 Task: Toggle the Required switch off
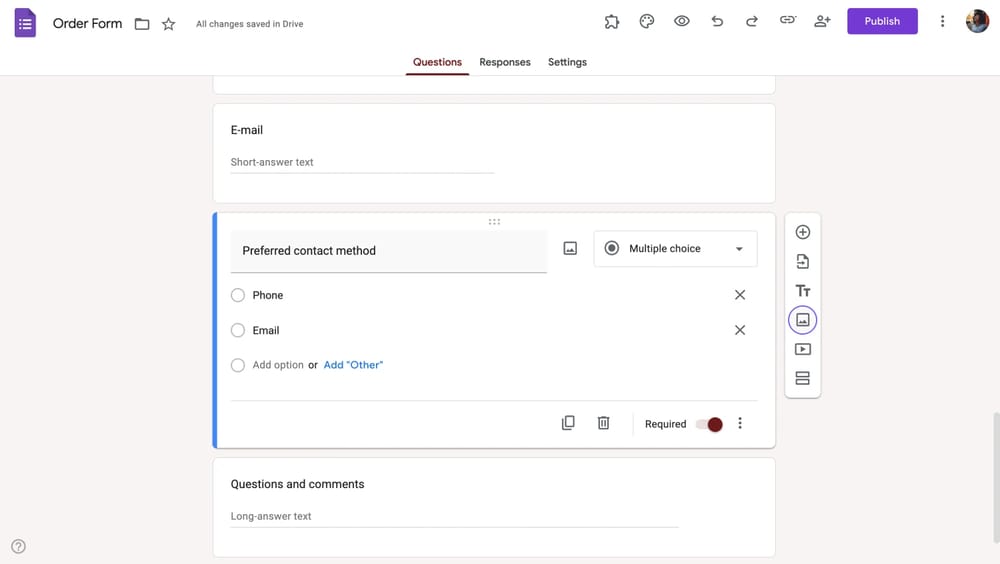[x=709, y=424]
